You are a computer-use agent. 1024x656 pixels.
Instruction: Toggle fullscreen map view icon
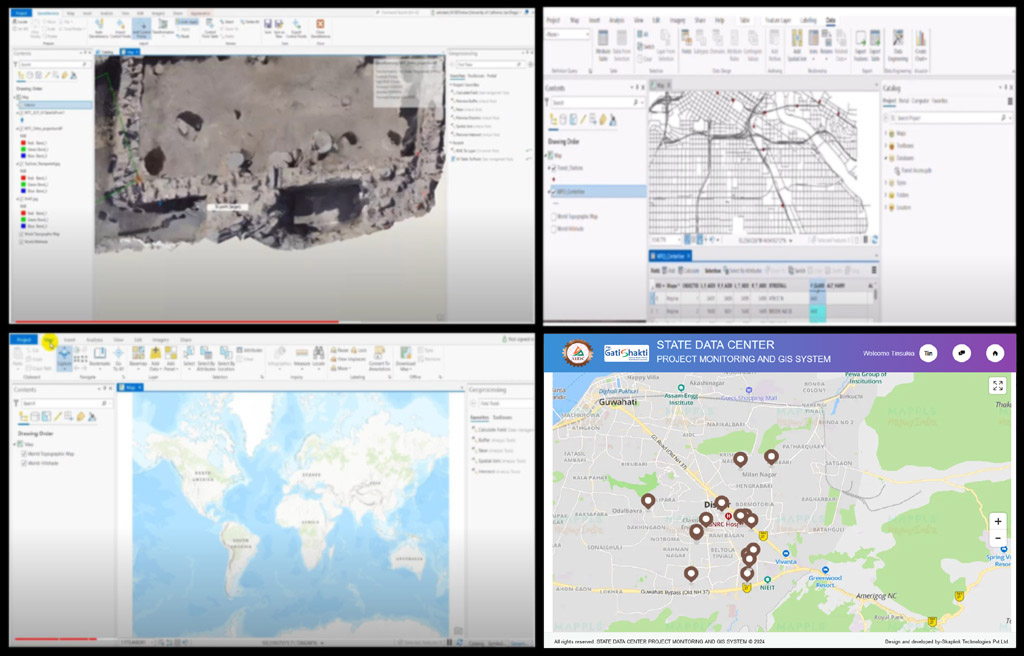click(x=997, y=385)
